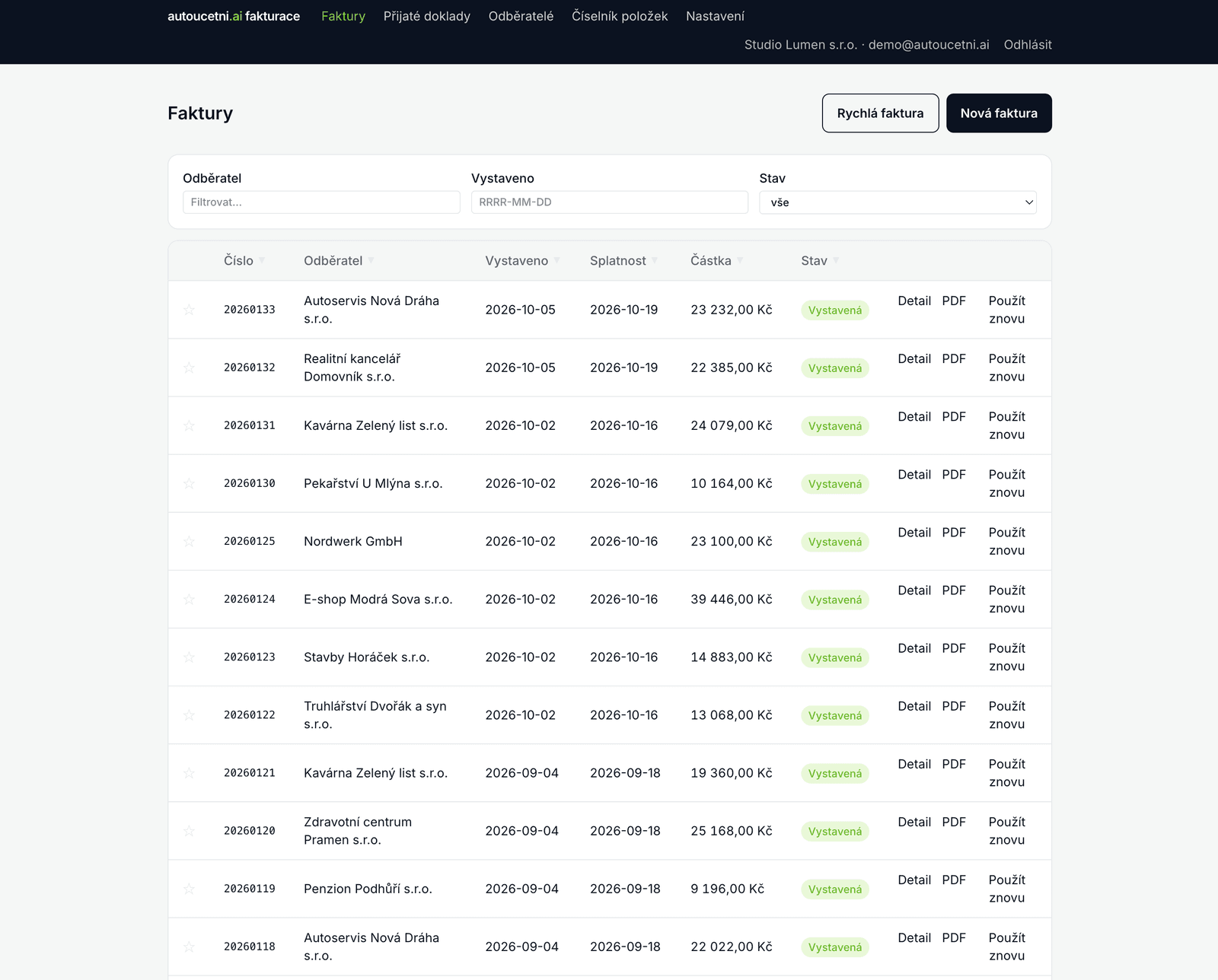Star invoice 20260120

(189, 831)
